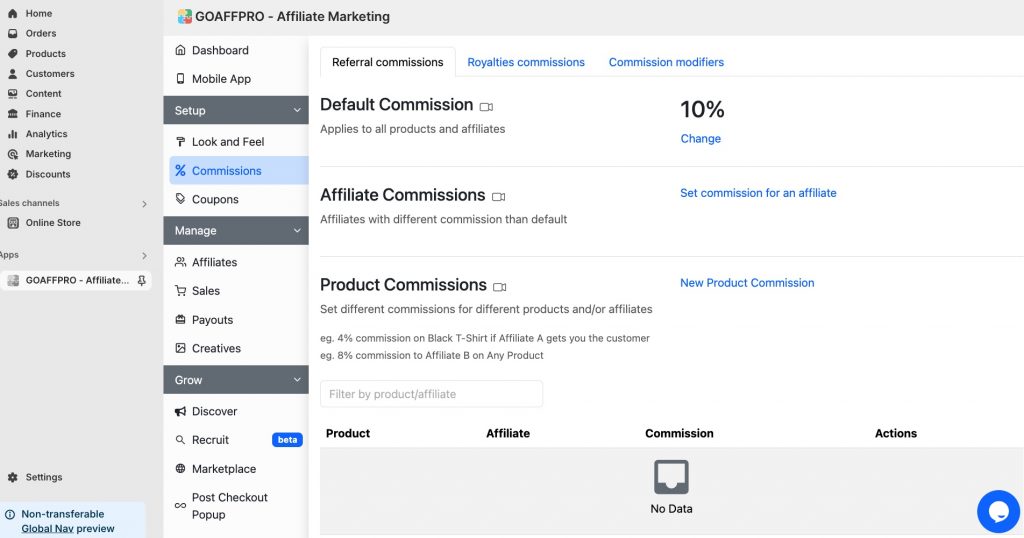Viewport: 1024px width, 538px height.
Task: Click the Home icon in the Shopify sidebar
Action: pyautogui.click(x=12, y=13)
